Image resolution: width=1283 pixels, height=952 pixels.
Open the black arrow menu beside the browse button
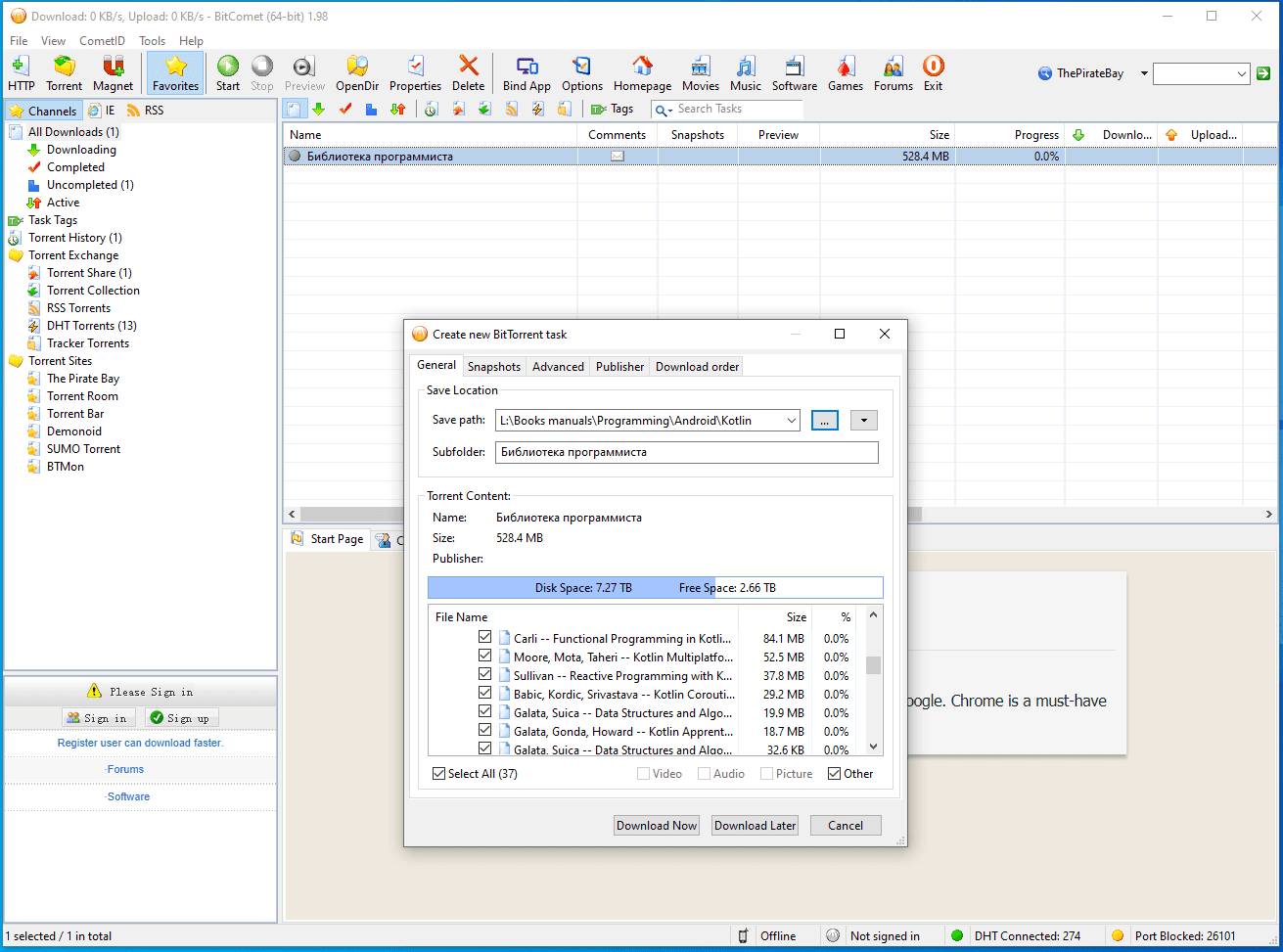[x=863, y=421]
